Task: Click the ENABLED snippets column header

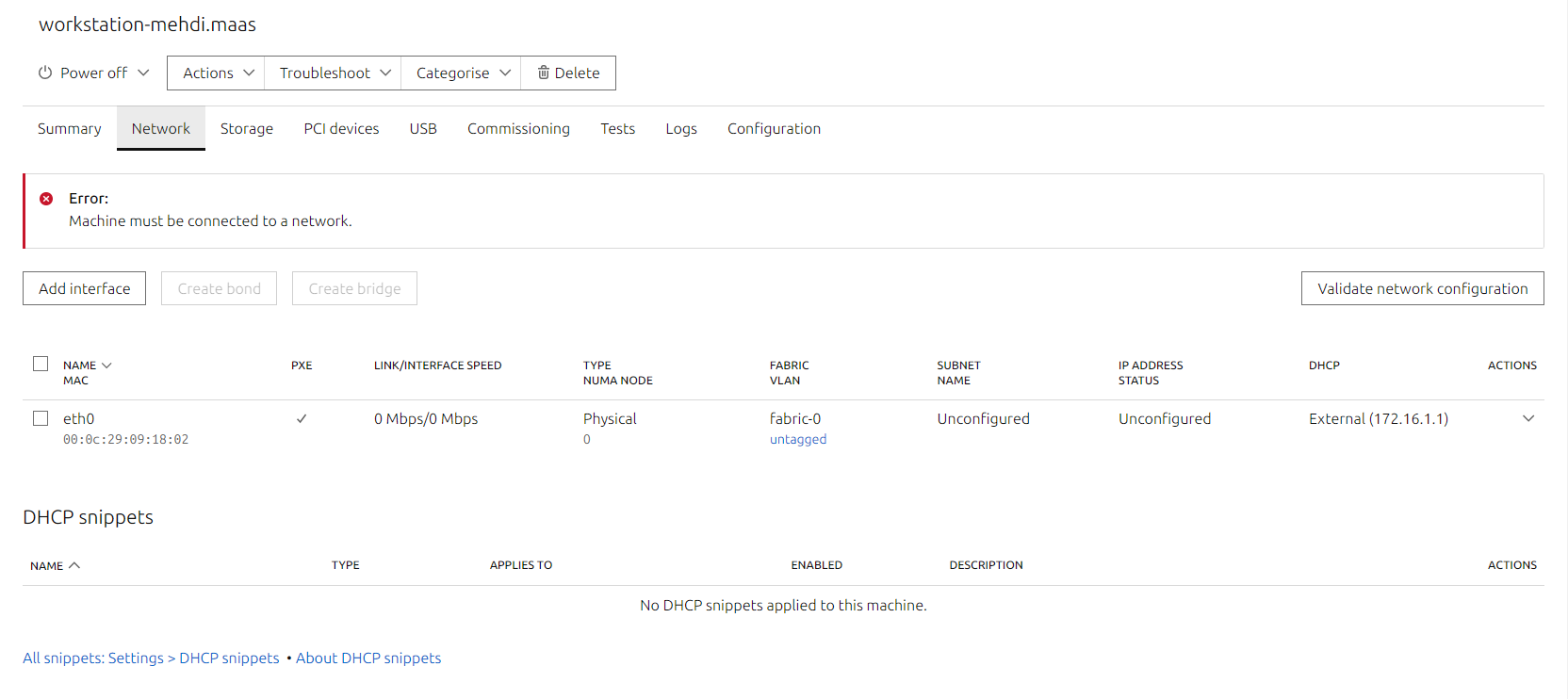Action: [817, 565]
